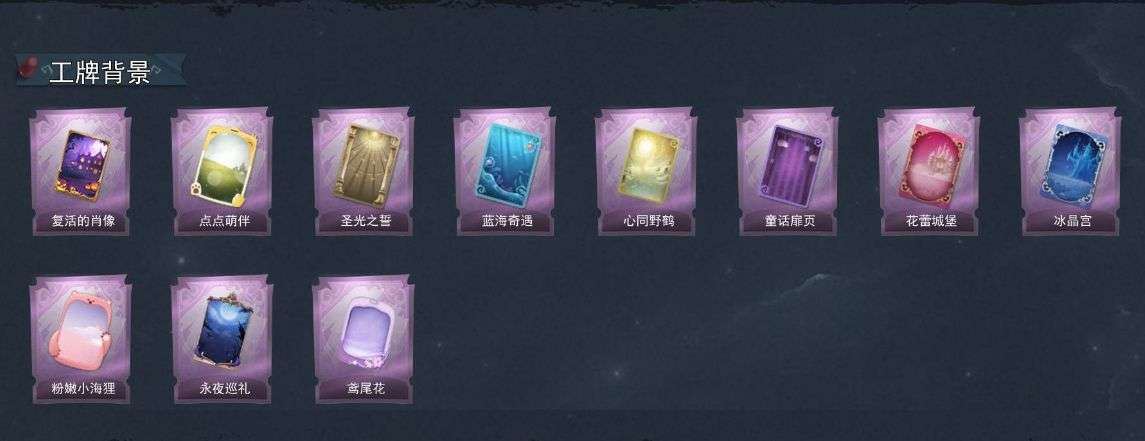The image size is (1145, 441).
Task: Open the 心同野鹤 card background
Action: pos(646,172)
